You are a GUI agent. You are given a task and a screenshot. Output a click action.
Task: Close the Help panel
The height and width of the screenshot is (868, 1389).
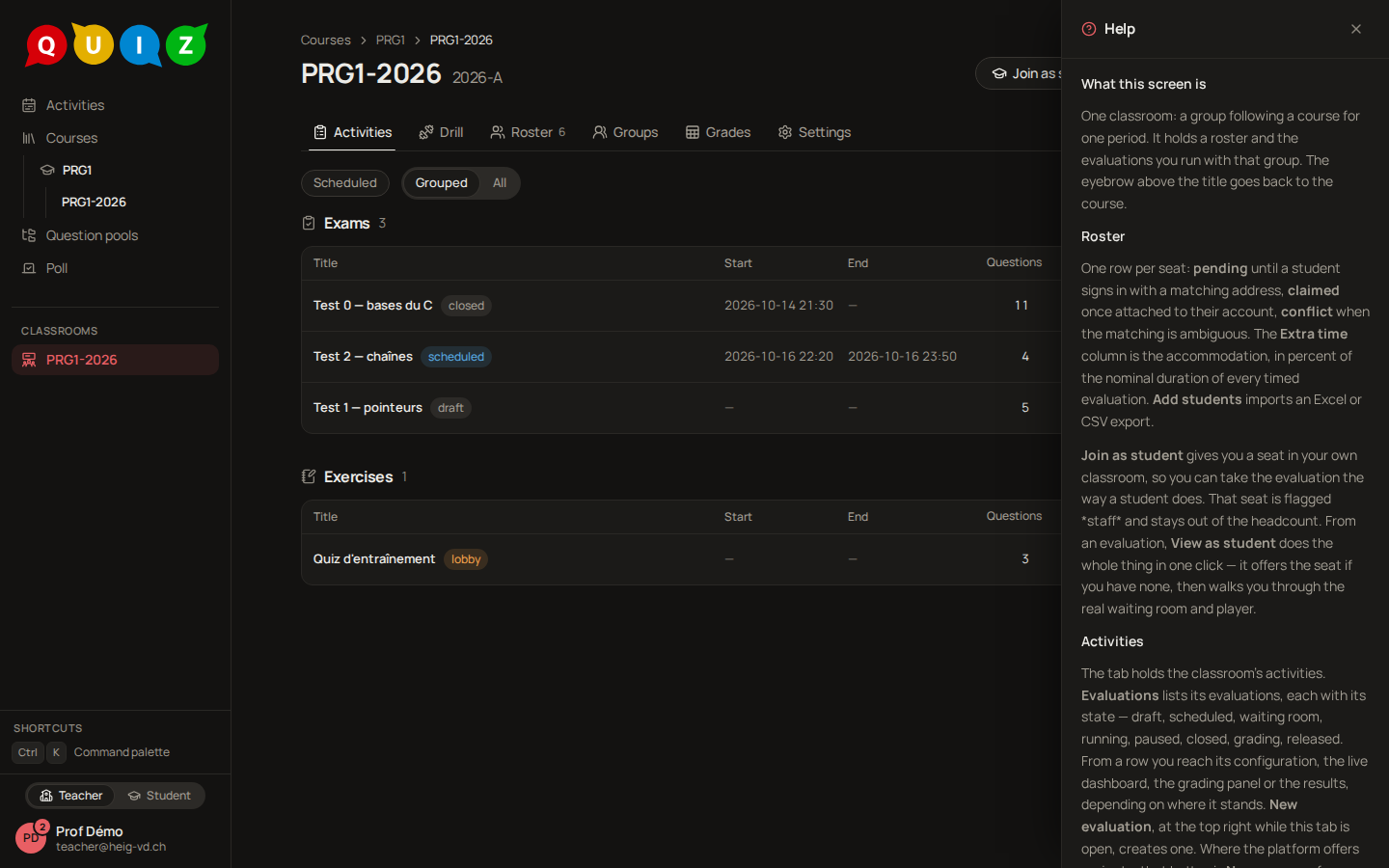point(1356,29)
